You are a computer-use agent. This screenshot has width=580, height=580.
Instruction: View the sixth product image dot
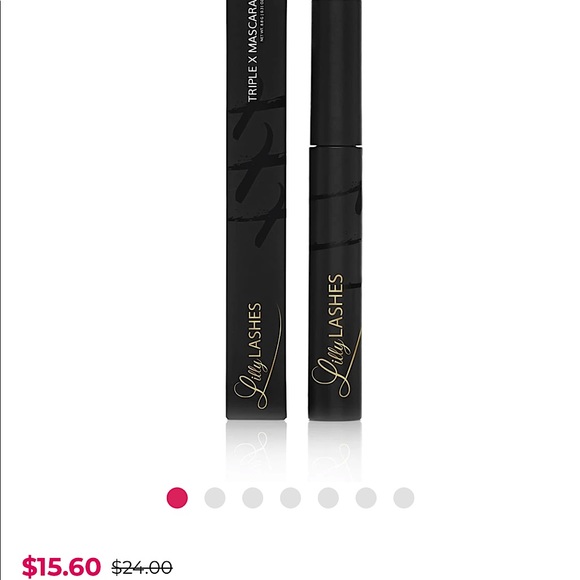coord(366,498)
